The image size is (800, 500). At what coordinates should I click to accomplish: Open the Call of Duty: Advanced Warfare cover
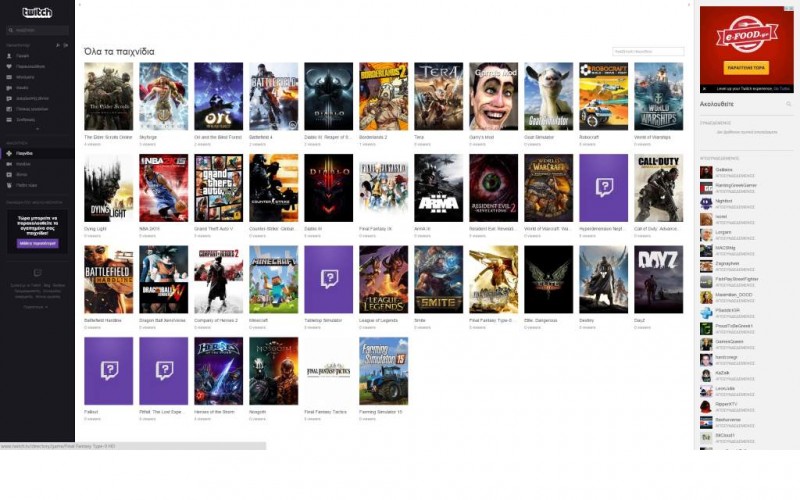pyautogui.click(x=659, y=188)
